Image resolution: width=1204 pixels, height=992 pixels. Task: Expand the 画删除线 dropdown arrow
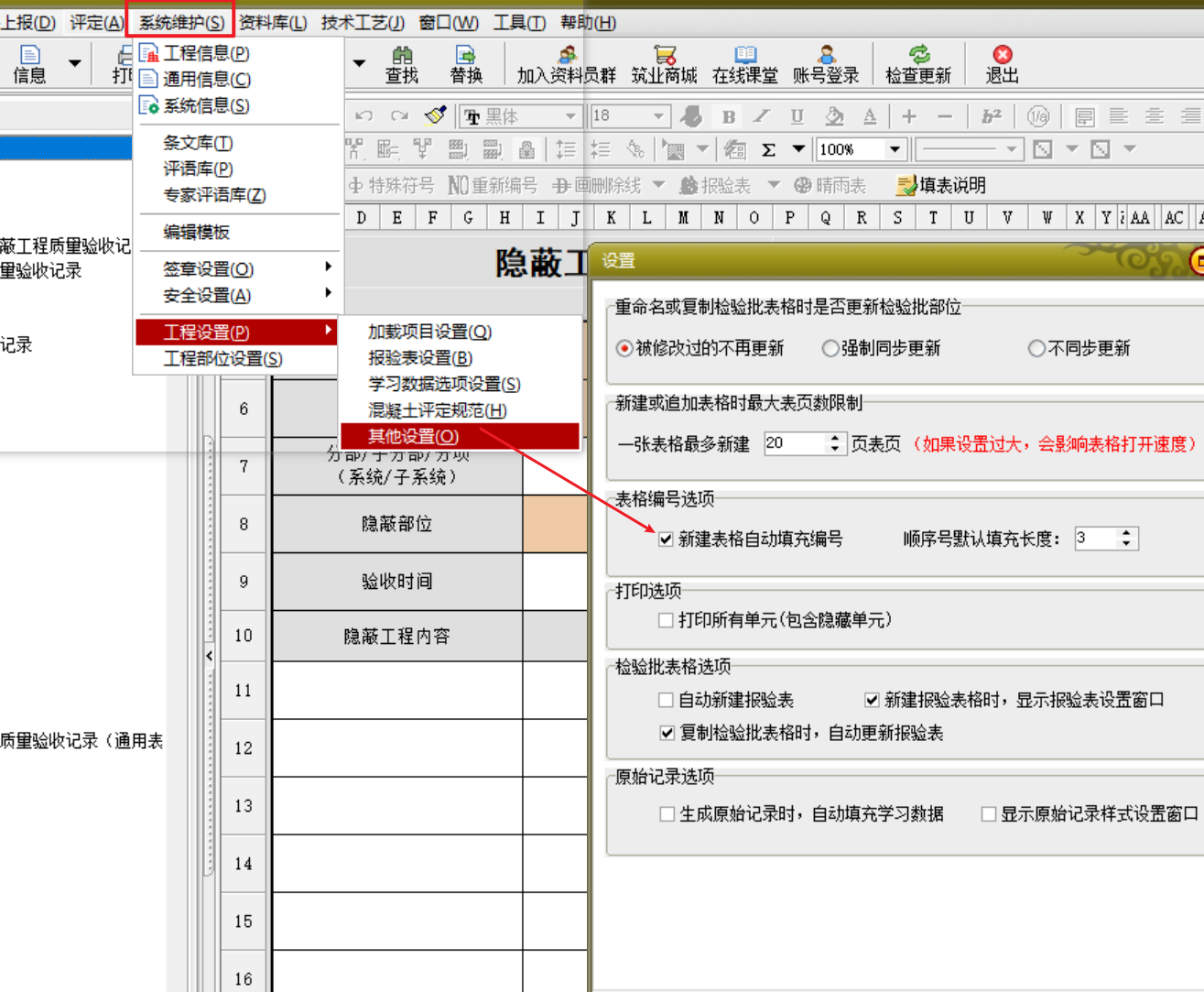pos(658,185)
